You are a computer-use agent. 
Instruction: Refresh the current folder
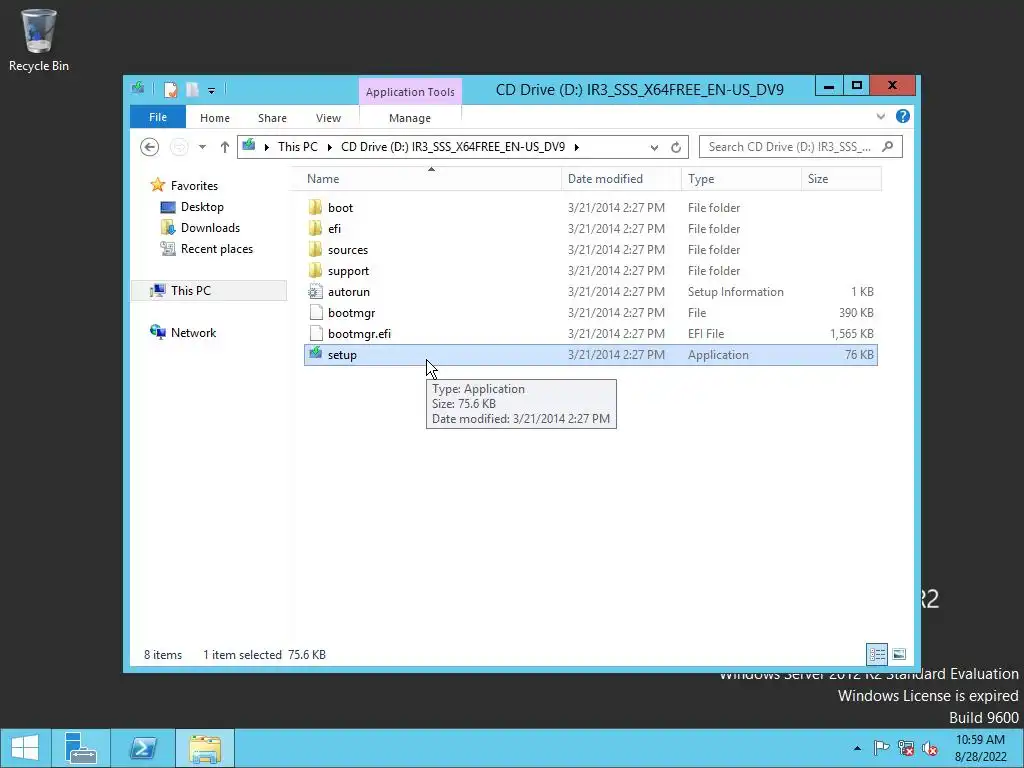point(676,148)
